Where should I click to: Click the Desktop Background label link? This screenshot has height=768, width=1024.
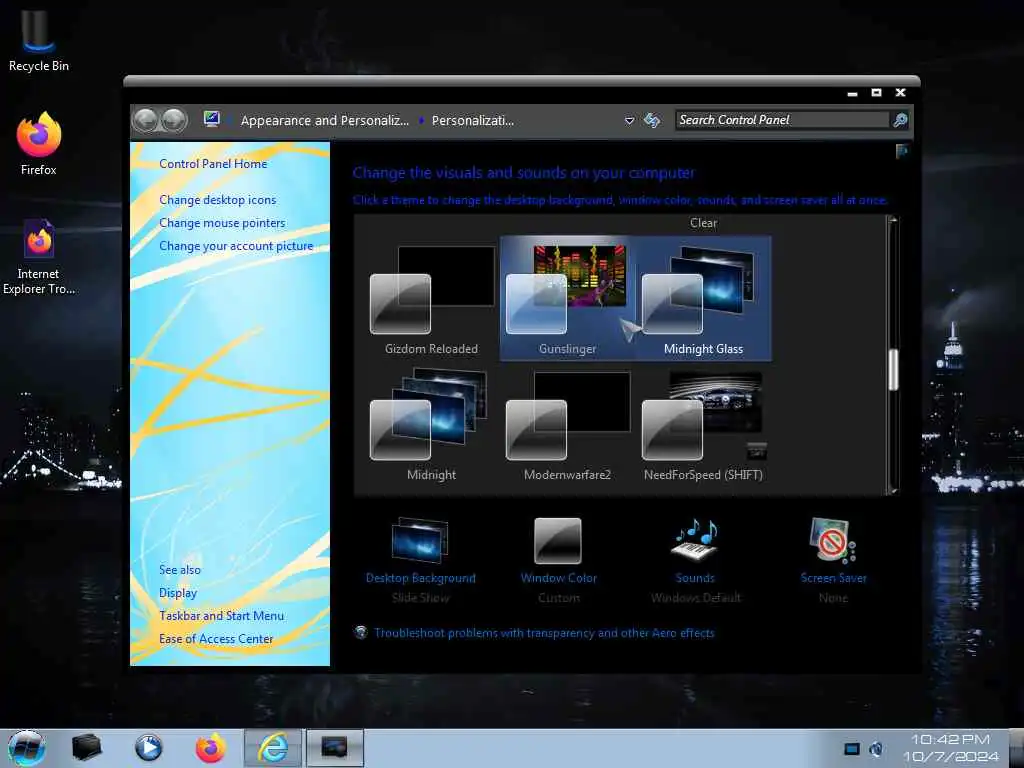tap(421, 578)
